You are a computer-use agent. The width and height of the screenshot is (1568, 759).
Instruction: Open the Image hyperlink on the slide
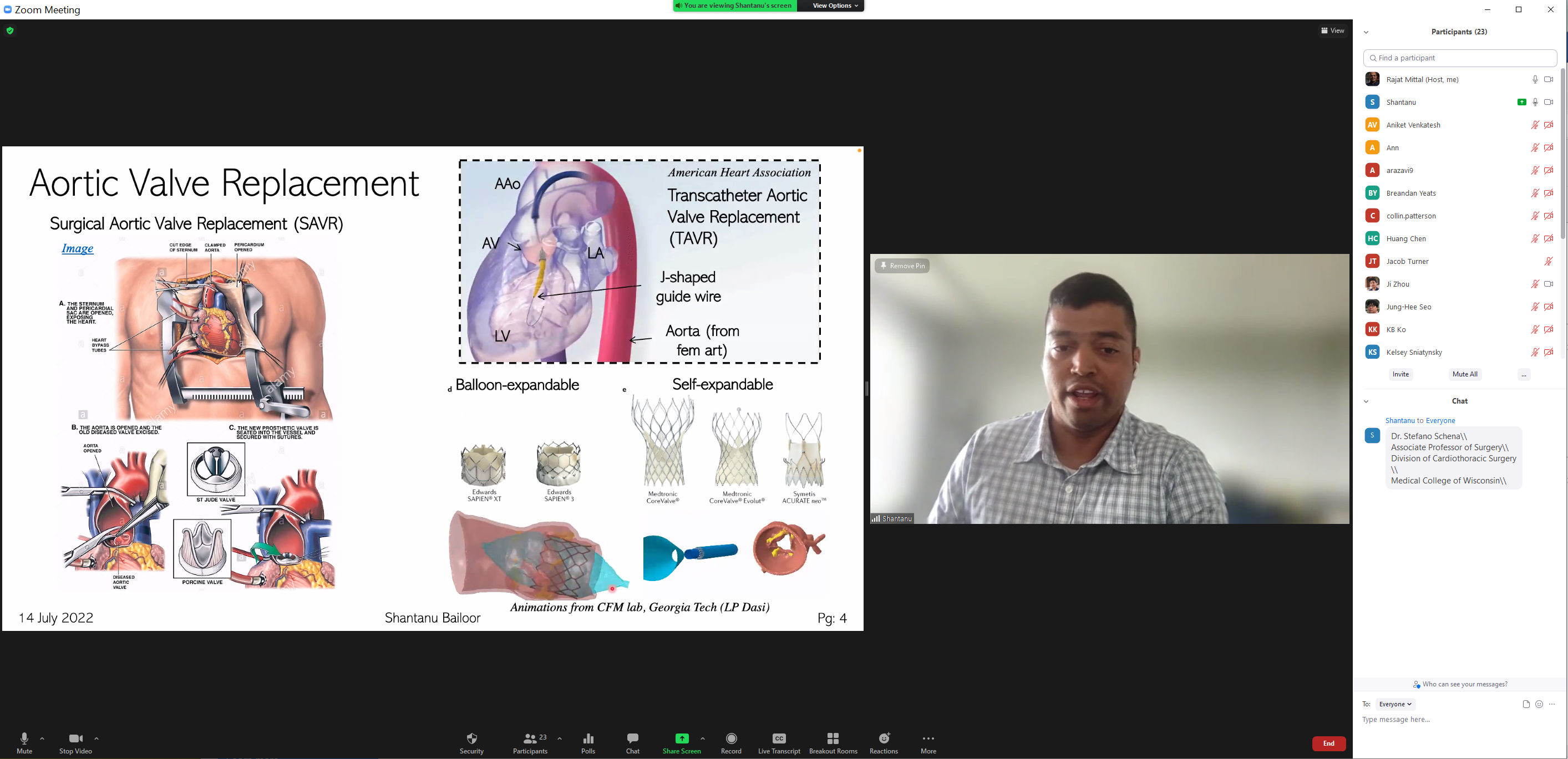tap(77, 248)
